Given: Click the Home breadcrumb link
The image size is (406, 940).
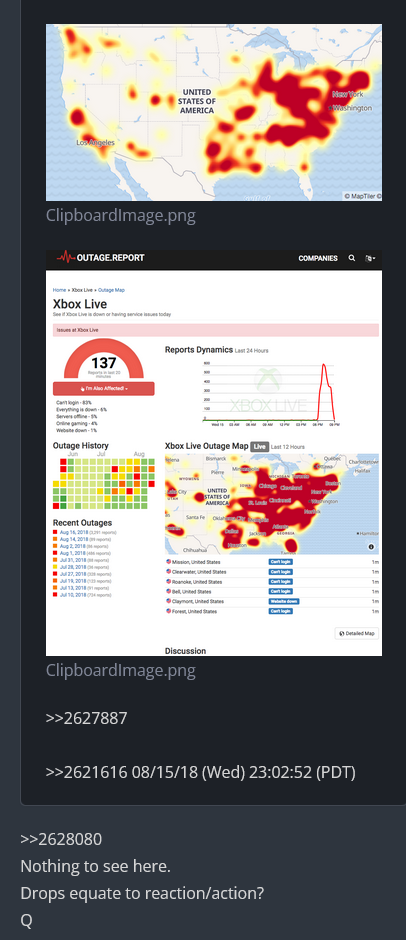Looking at the screenshot, I should [x=59, y=290].
